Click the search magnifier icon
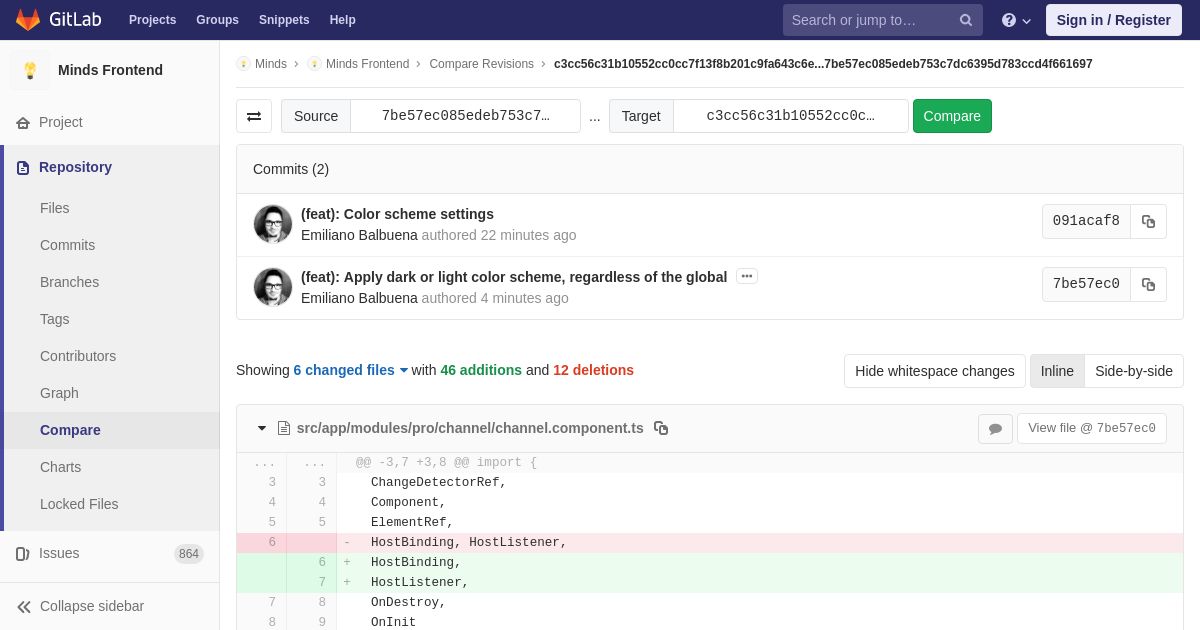 966,20
